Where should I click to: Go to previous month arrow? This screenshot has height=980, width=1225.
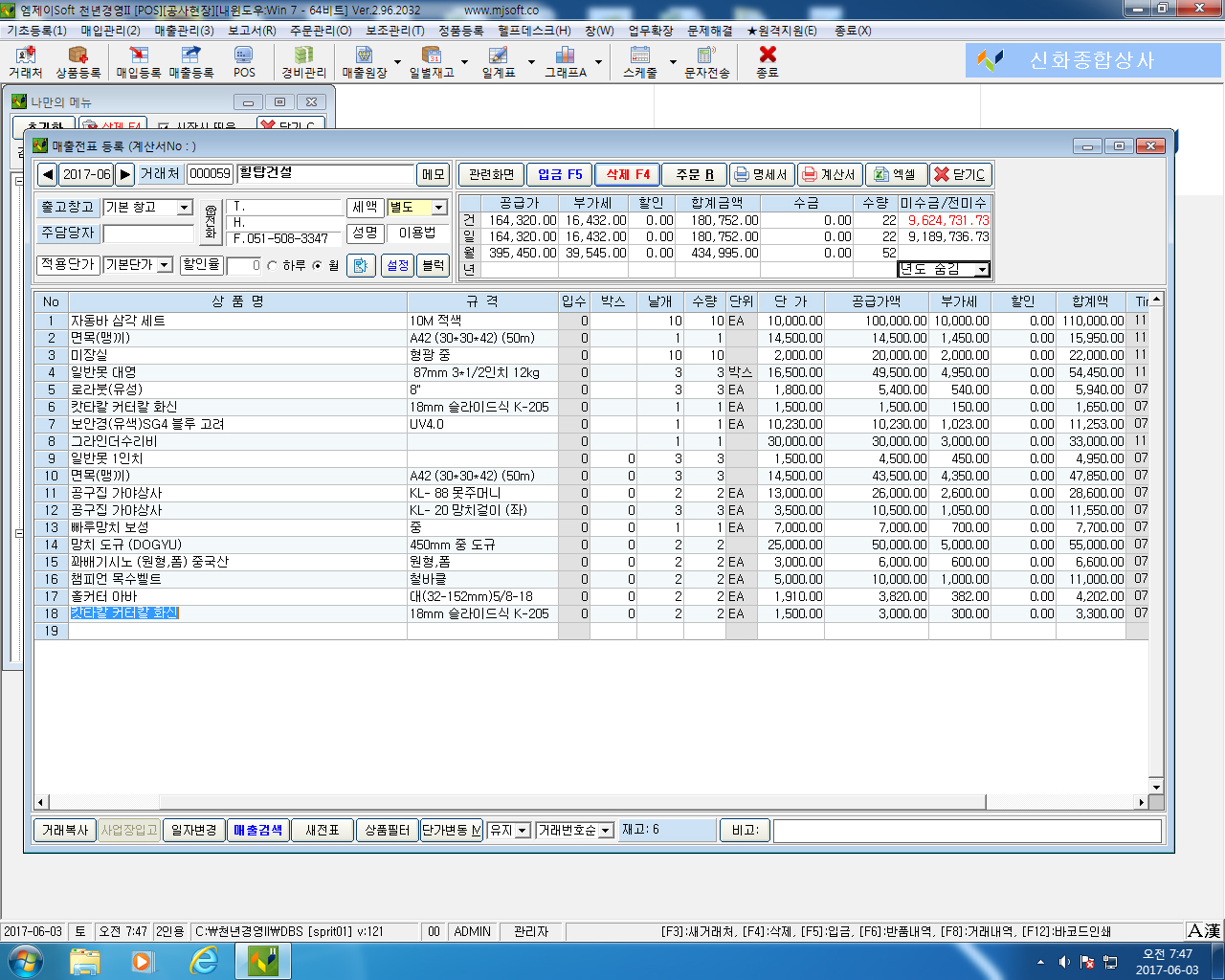pos(48,174)
